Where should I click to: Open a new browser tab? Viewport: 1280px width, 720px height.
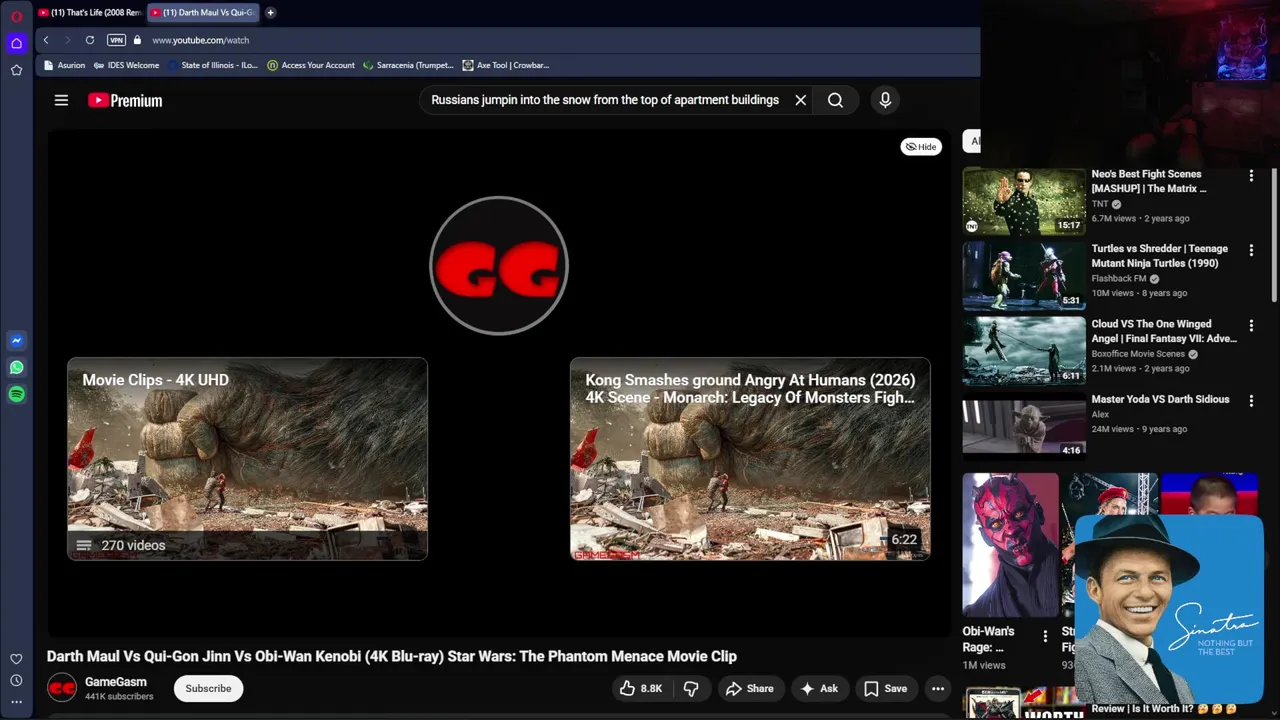(x=270, y=13)
